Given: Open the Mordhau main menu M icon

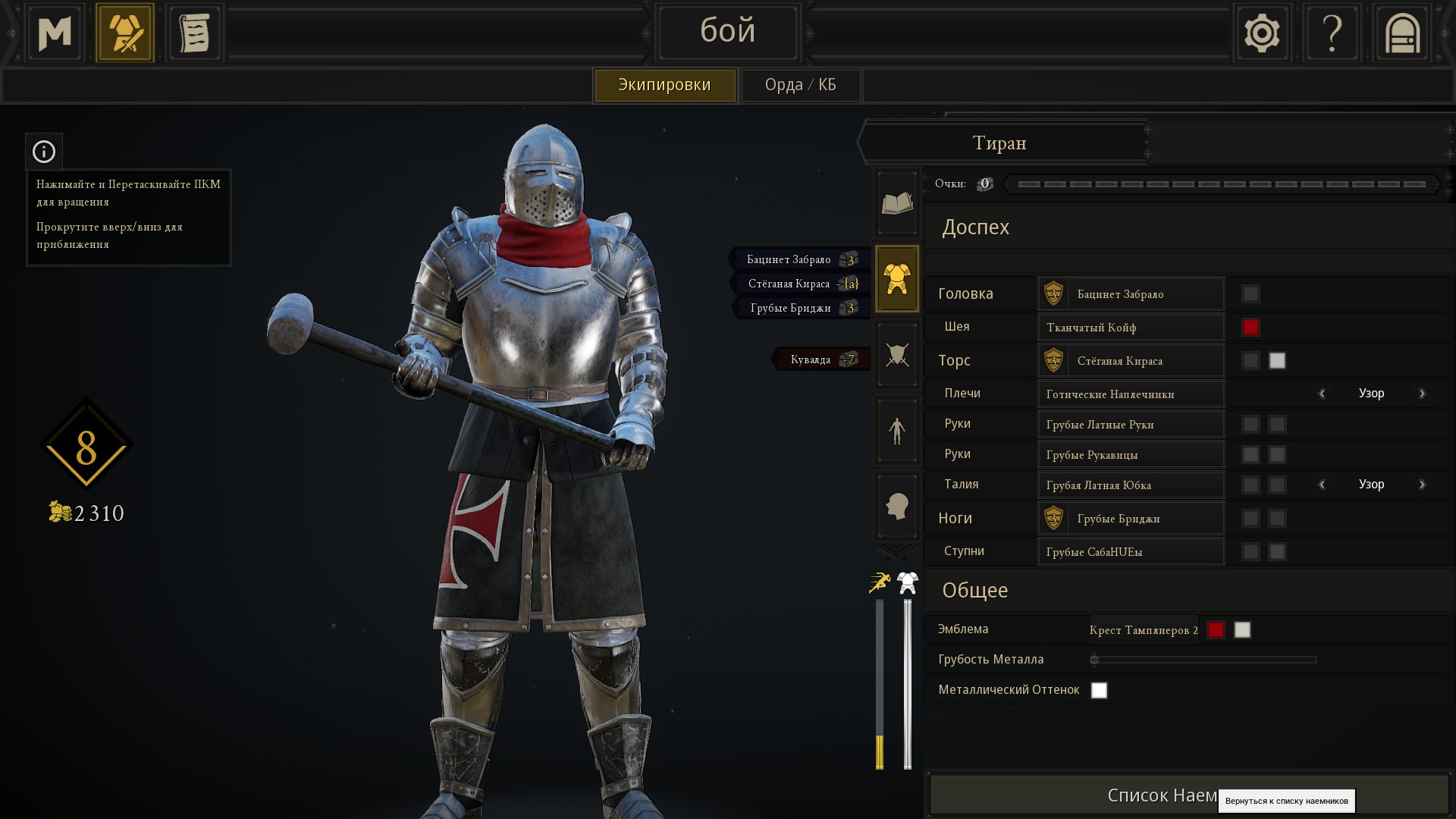Looking at the screenshot, I should [x=55, y=33].
